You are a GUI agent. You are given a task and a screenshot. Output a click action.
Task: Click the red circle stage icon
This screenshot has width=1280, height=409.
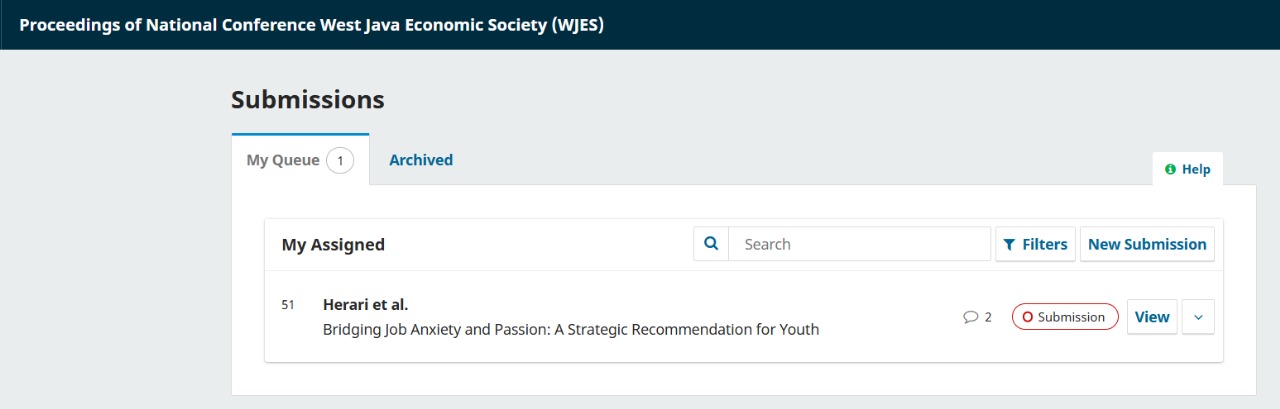1027,317
